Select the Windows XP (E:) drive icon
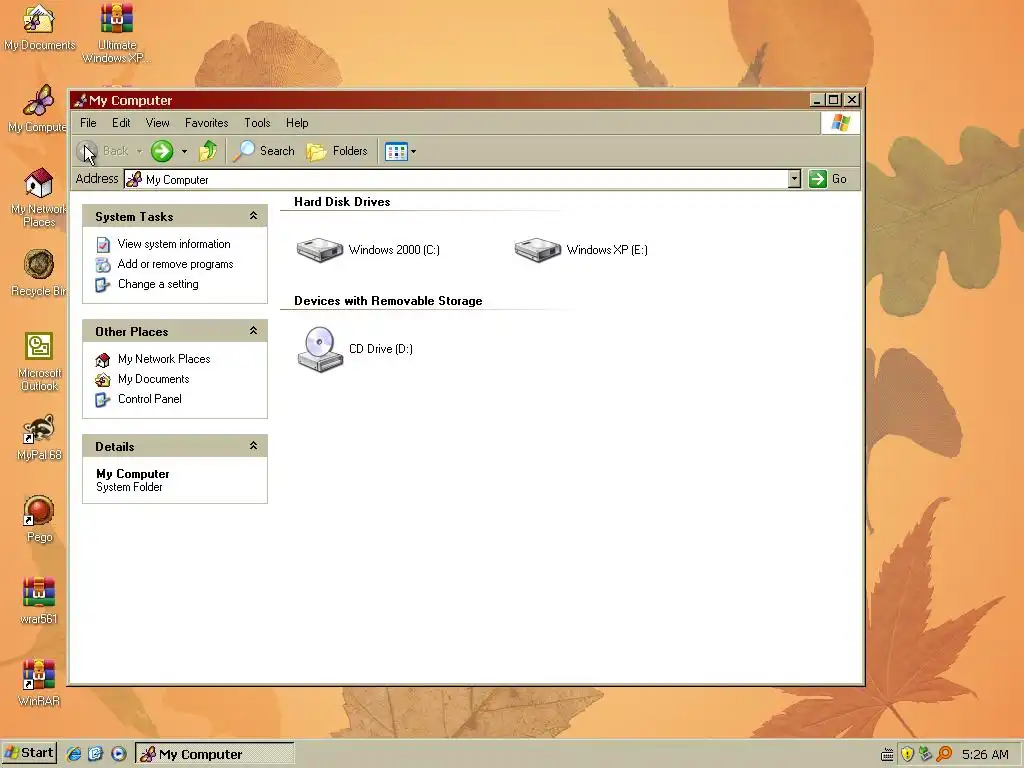This screenshot has width=1024, height=768. pyautogui.click(x=537, y=249)
